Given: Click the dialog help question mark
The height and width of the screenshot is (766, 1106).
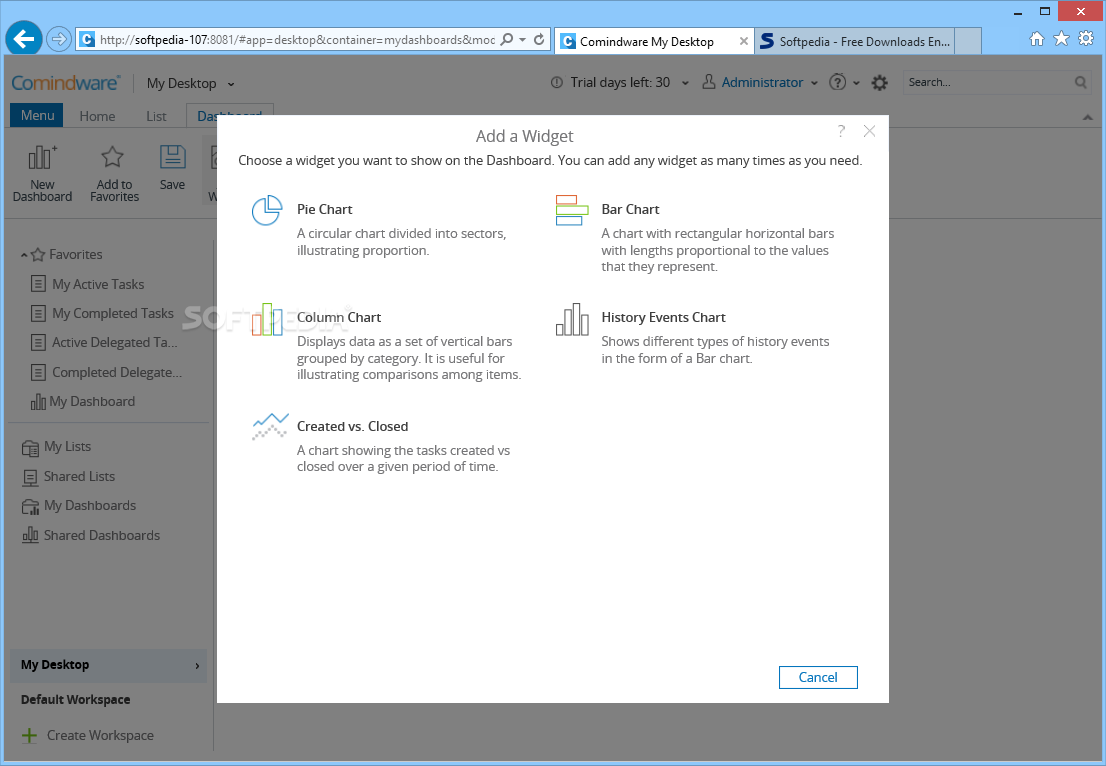Looking at the screenshot, I should [841, 131].
